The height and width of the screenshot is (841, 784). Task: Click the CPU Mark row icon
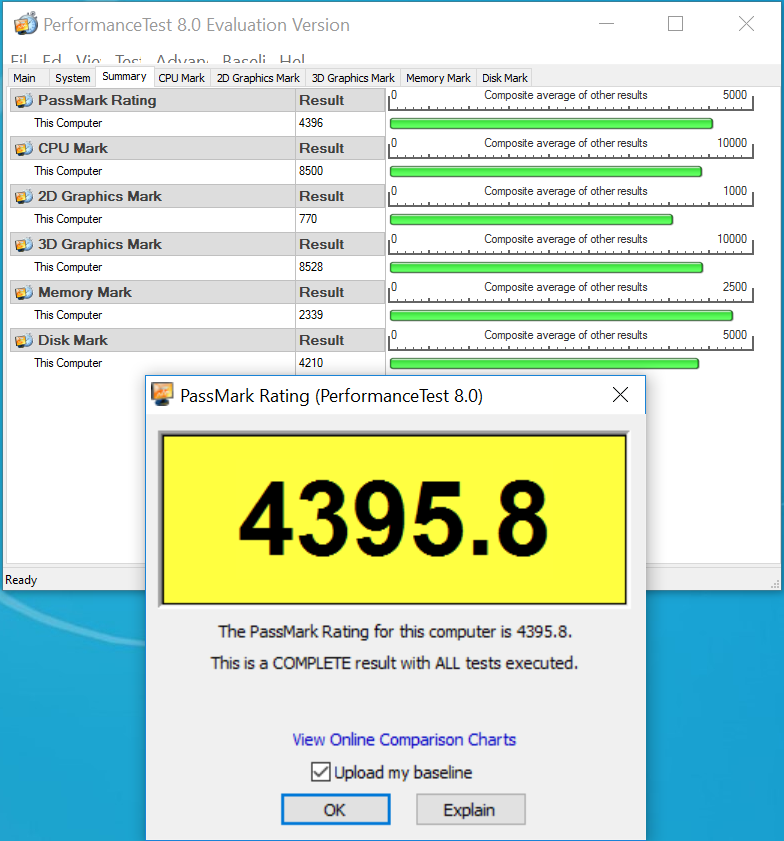(x=24, y=149)
